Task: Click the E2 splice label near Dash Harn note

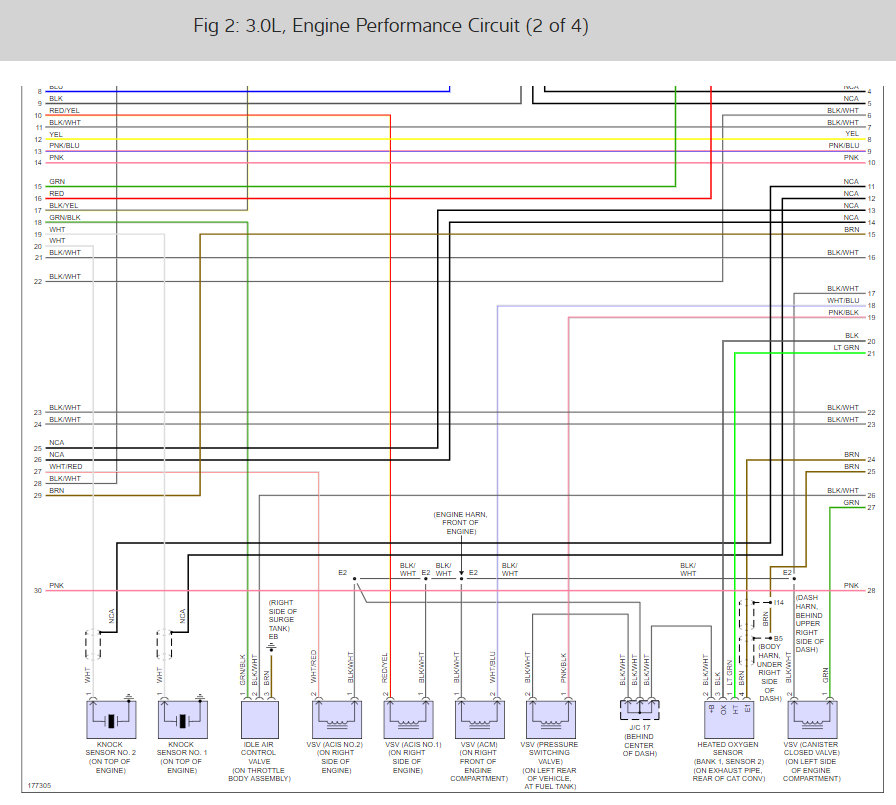Action: (787, 572)
